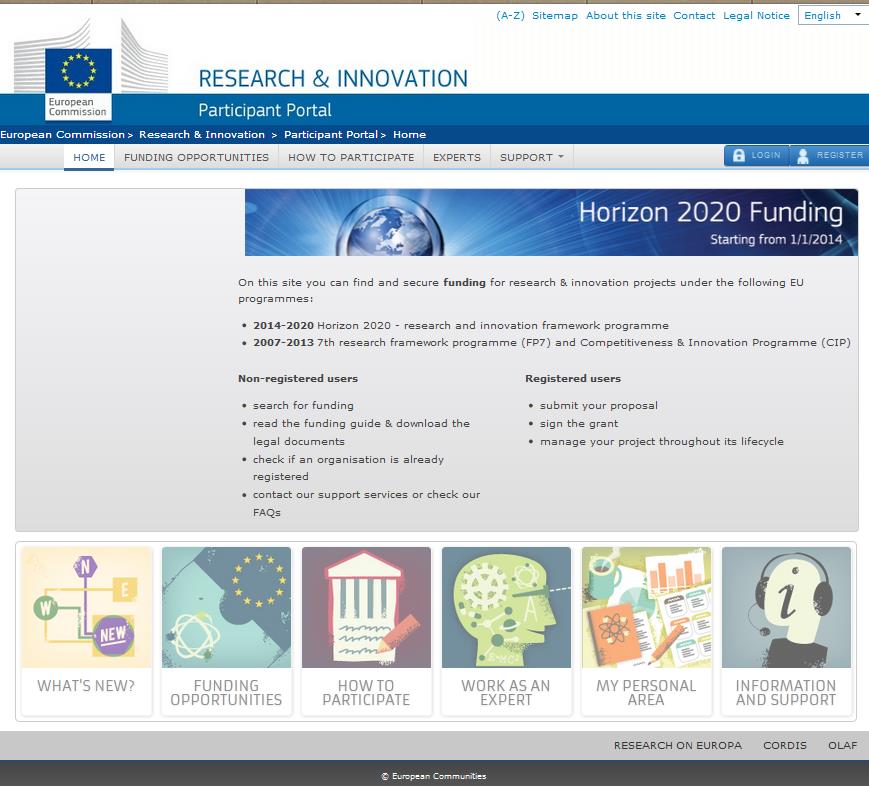This screenshot has width=869, height=786.
Task: Click the Non-registered users heading
Action: [x=298, y=379]
